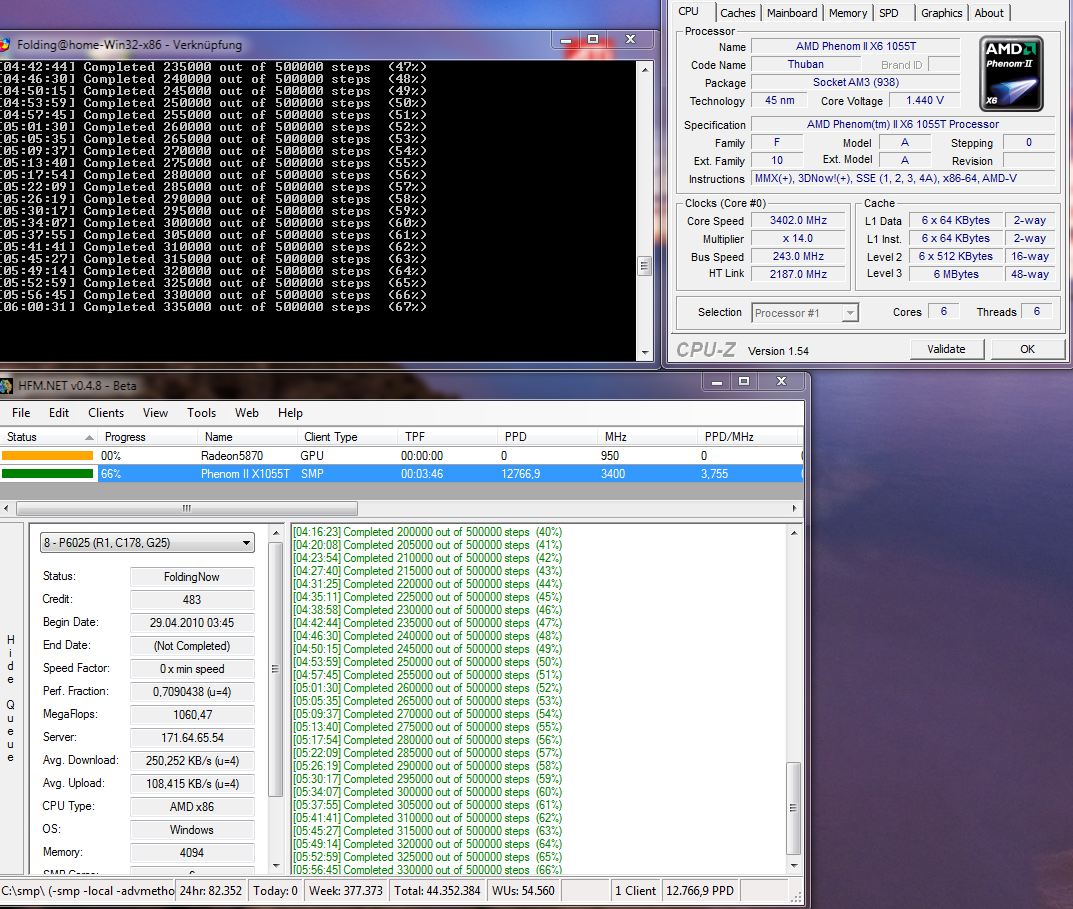Select the Radeon5870 GPU client row

tap(401, 456)
